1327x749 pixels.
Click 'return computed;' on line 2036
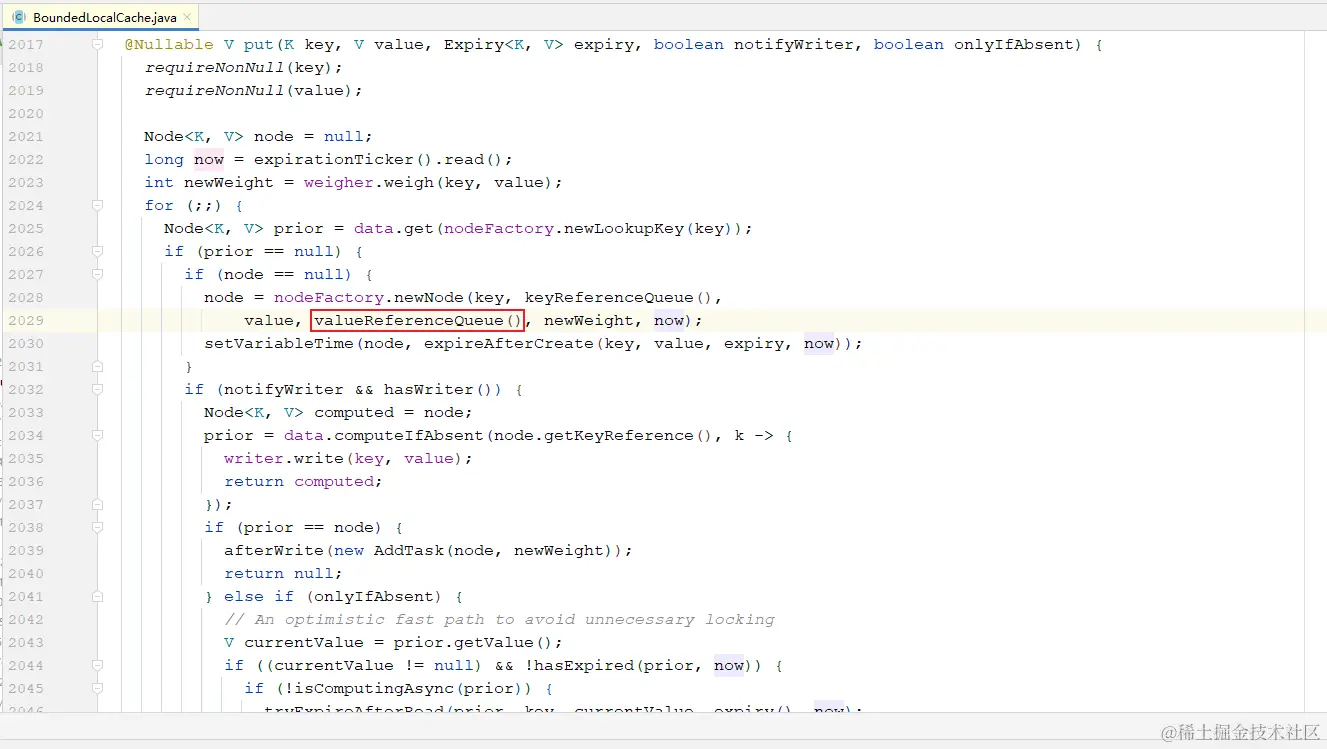tap(304, 481)
